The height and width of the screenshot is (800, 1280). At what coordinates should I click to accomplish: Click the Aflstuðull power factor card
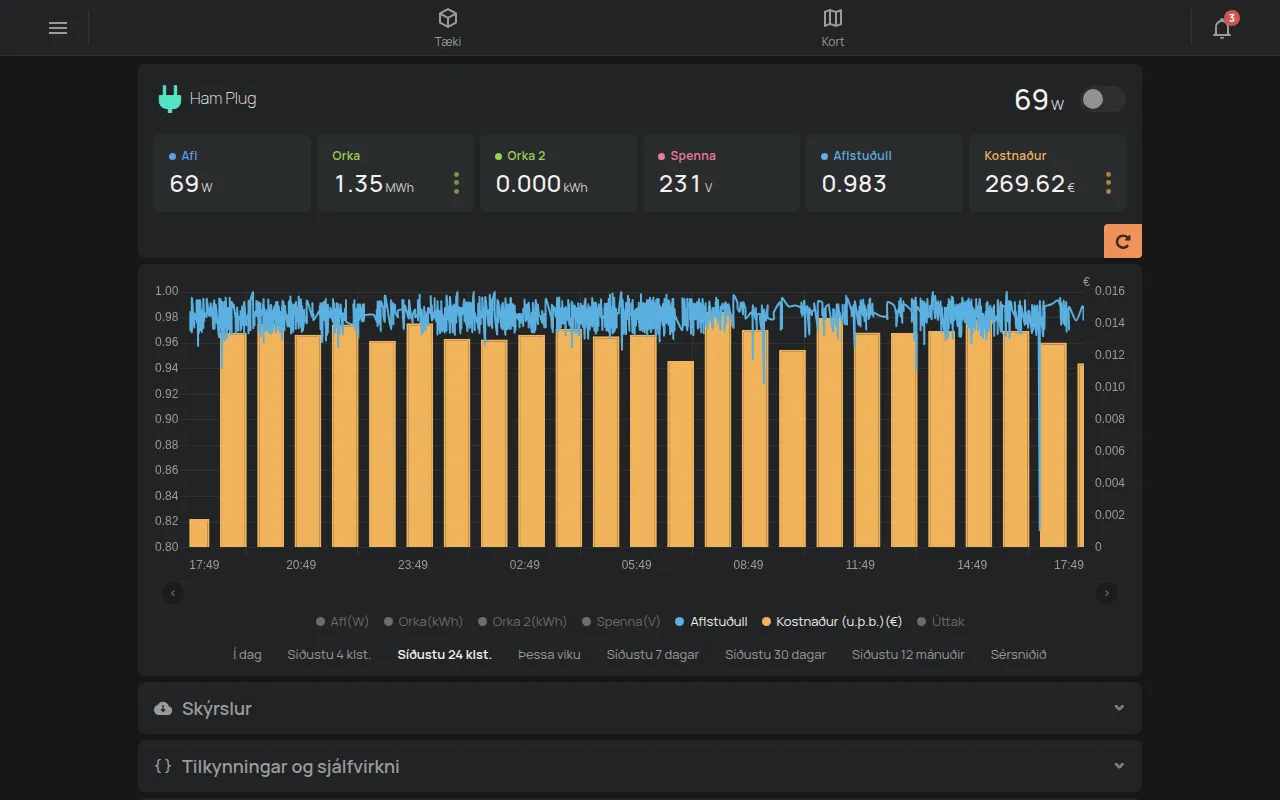884,173
